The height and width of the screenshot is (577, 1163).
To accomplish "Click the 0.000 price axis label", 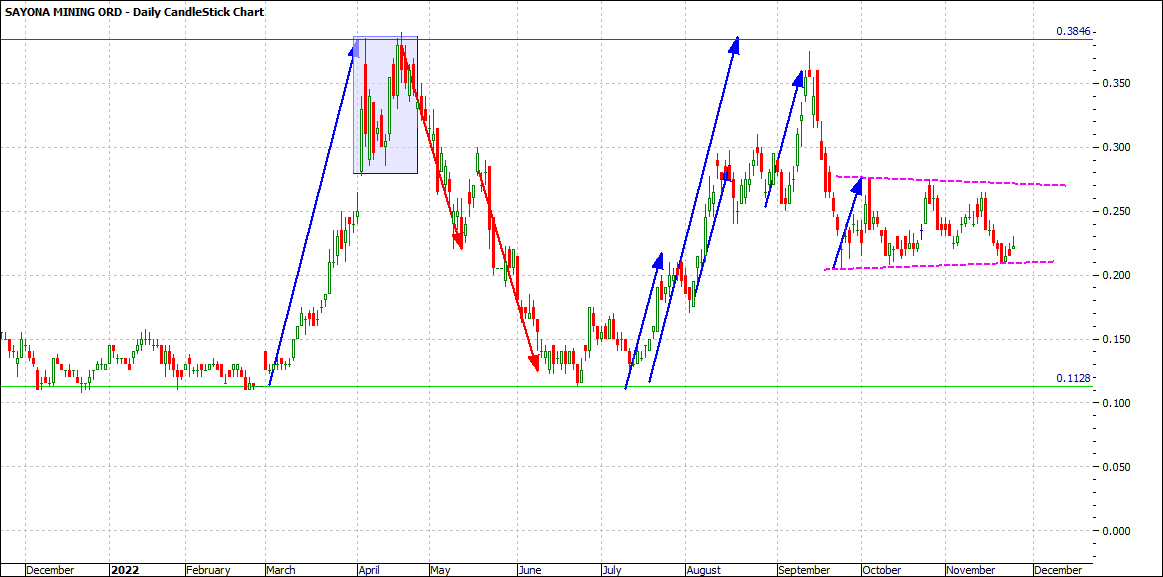I will (1115, 530).
